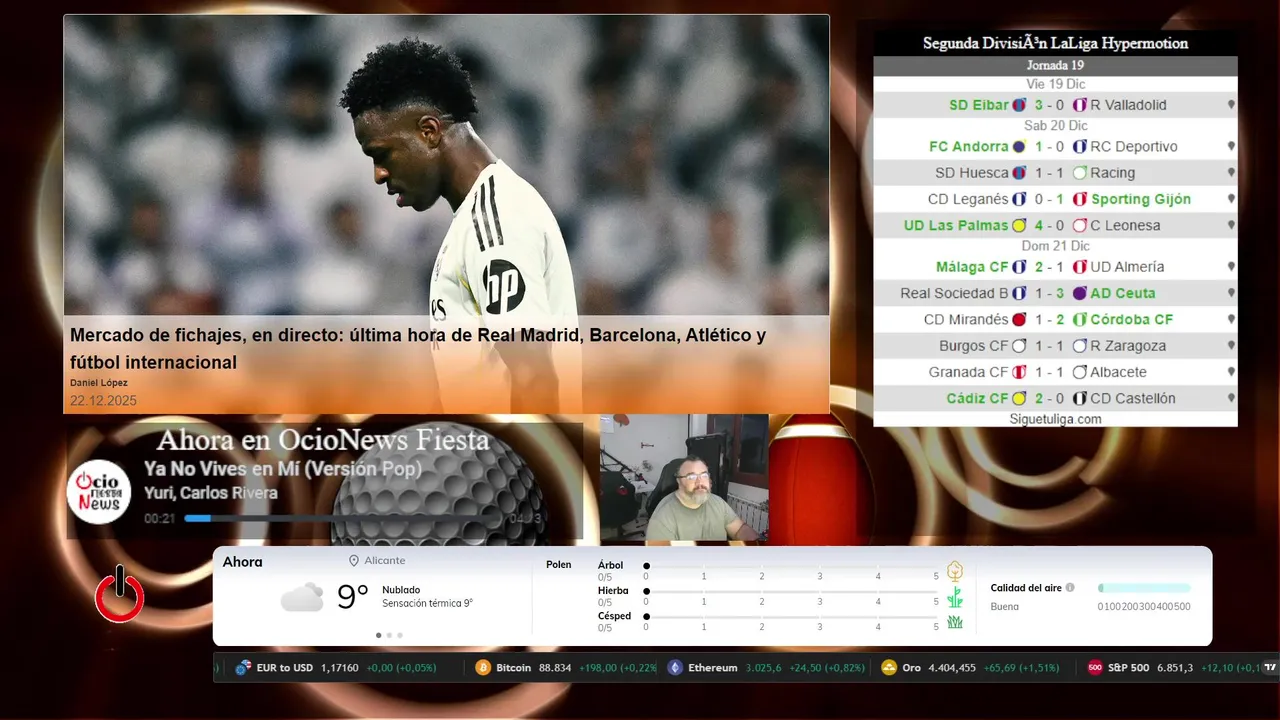Image resolution: width=1280 pixels, height=720 pixels.
Task: Click the Ethereum ticker label
Action: [713, 668]
